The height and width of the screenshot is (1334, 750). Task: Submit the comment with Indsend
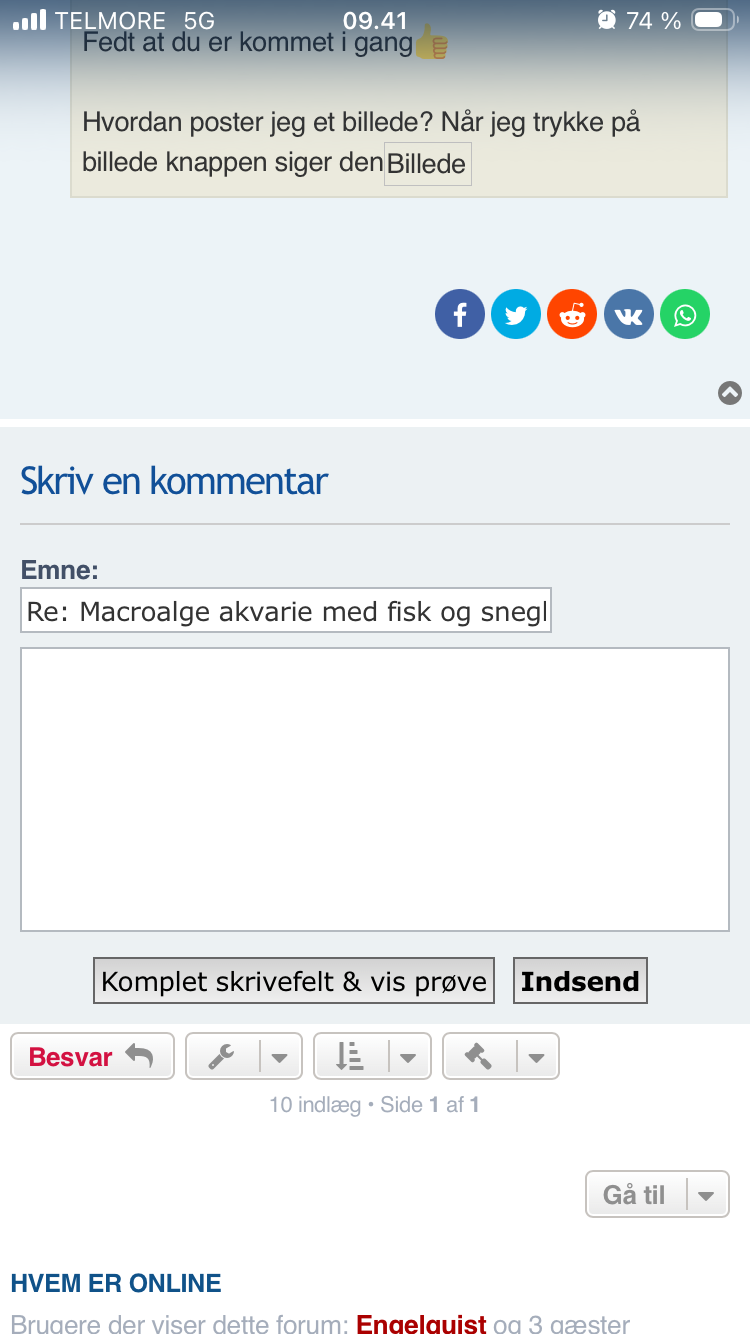tap(580, 981)
